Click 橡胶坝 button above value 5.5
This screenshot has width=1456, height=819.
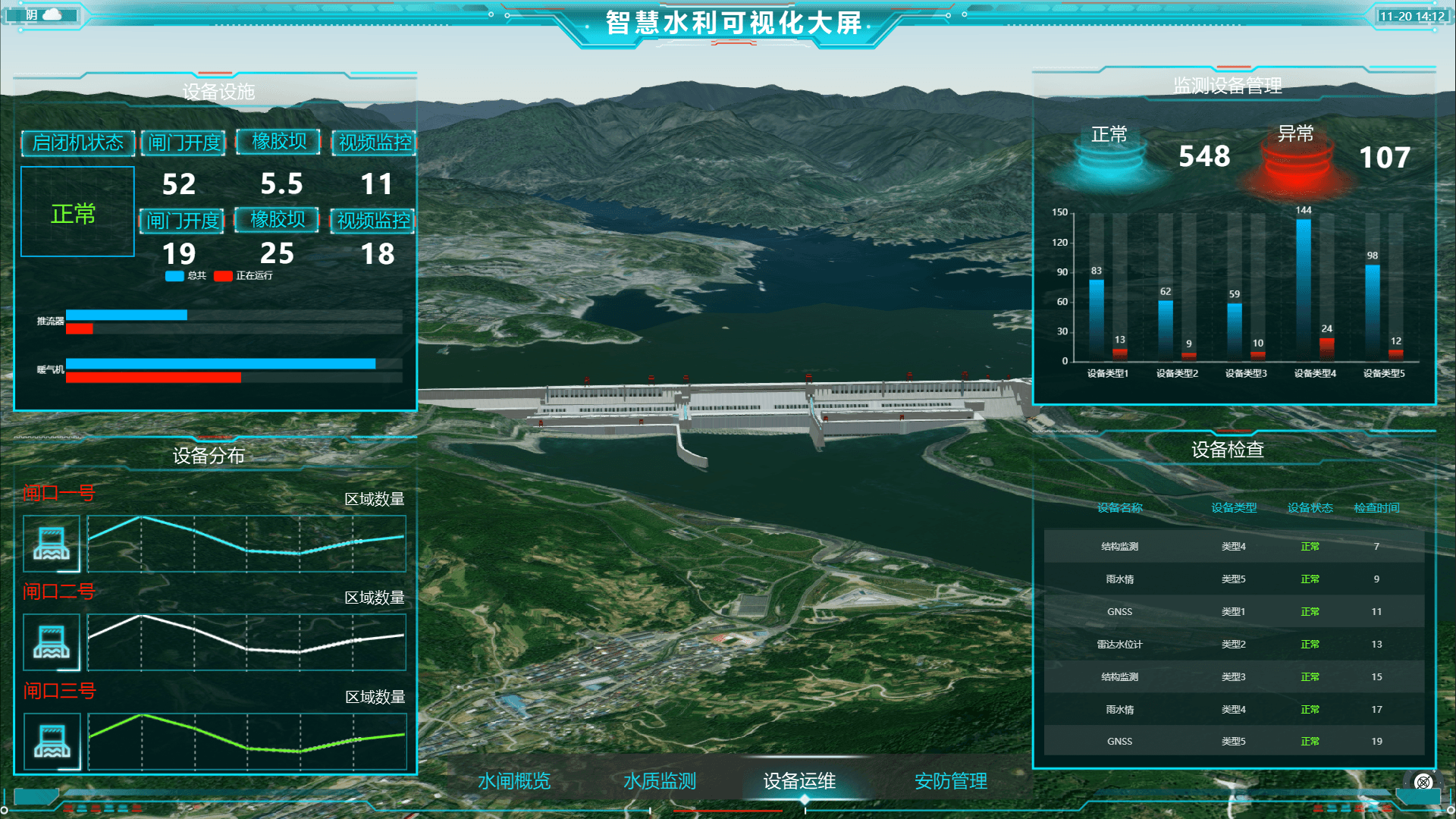278,142
